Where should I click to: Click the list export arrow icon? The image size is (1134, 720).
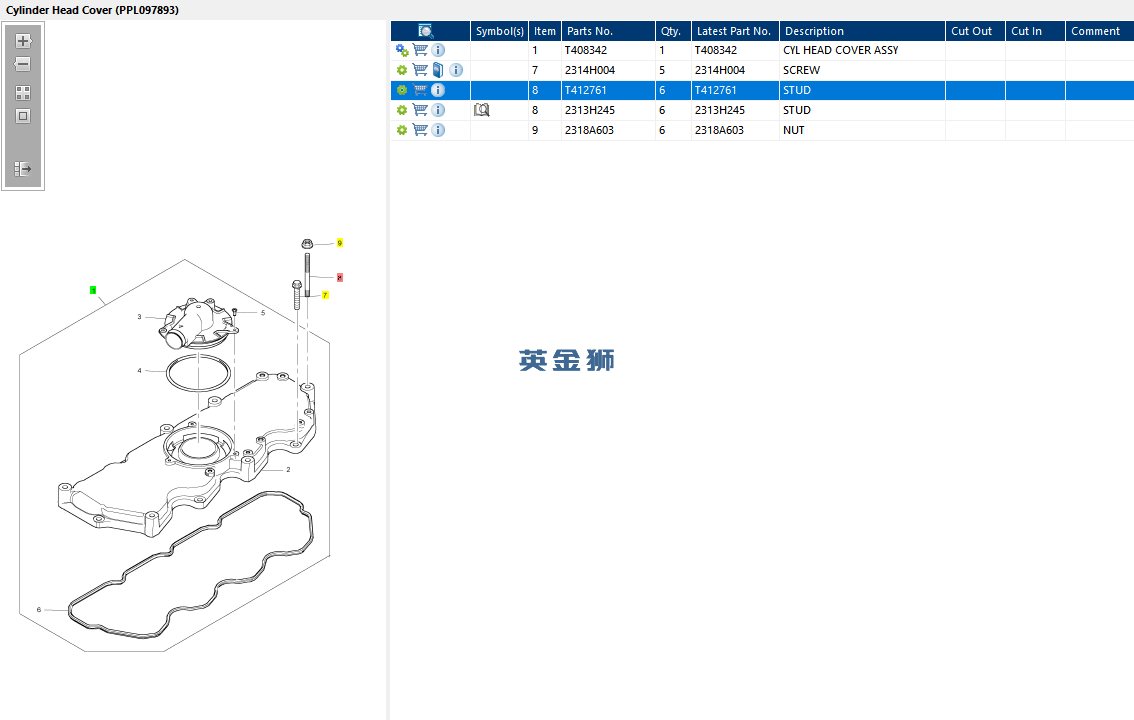click(x=23, y=169)
